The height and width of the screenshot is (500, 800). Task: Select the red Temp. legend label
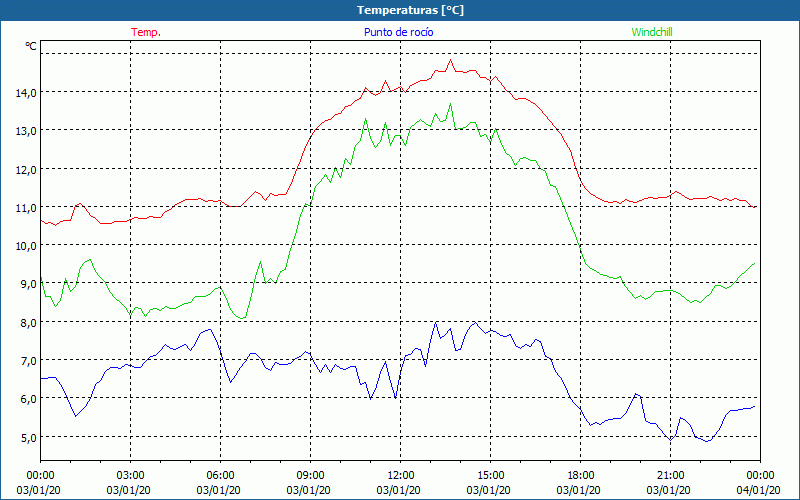(x=146, y=32)
